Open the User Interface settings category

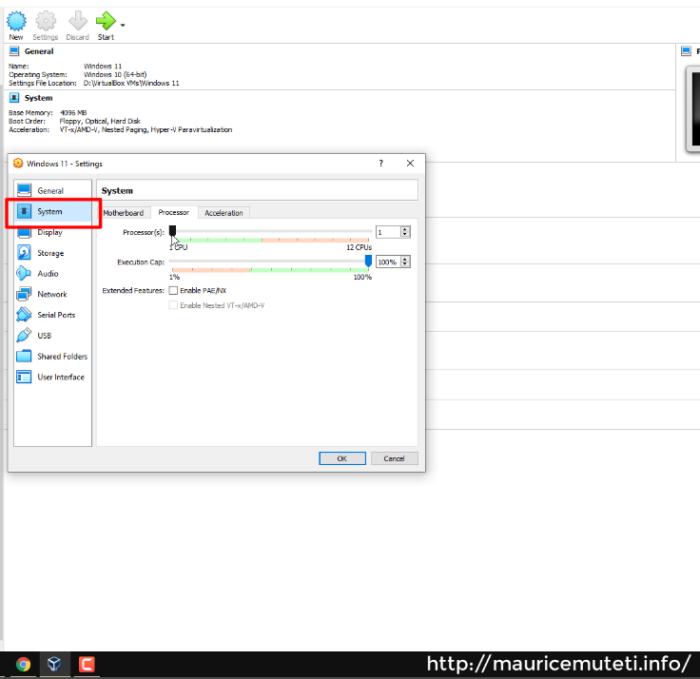(53, 377)
